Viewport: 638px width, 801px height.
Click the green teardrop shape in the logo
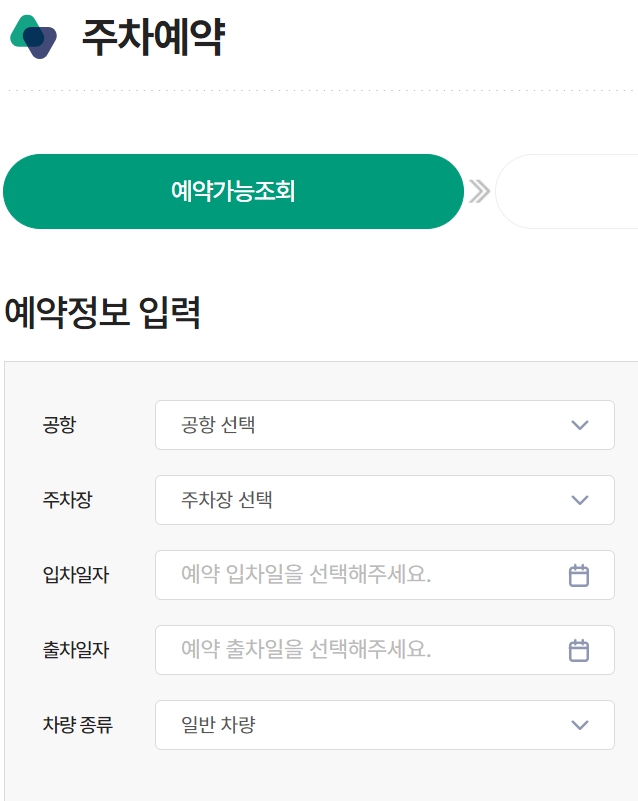[x=27, y=27]
